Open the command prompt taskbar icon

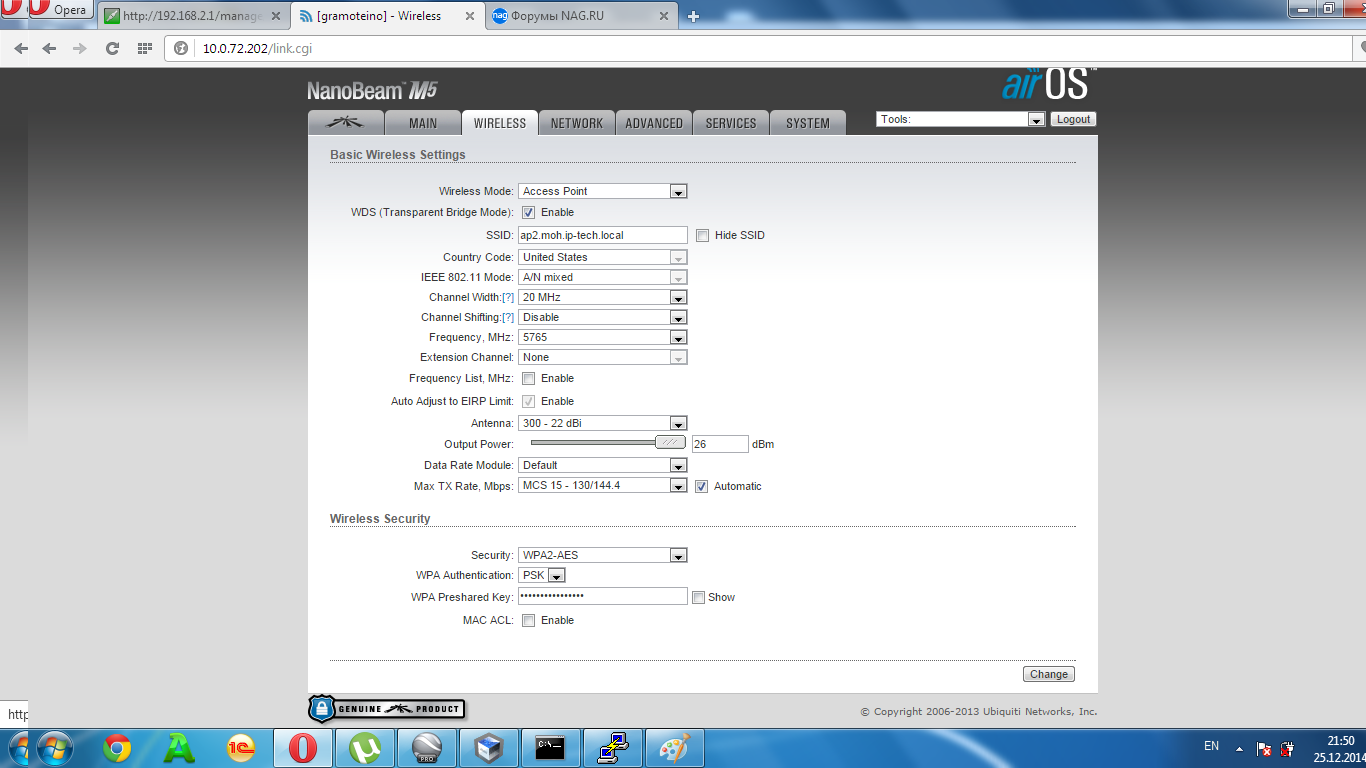[x=551, y=748]
